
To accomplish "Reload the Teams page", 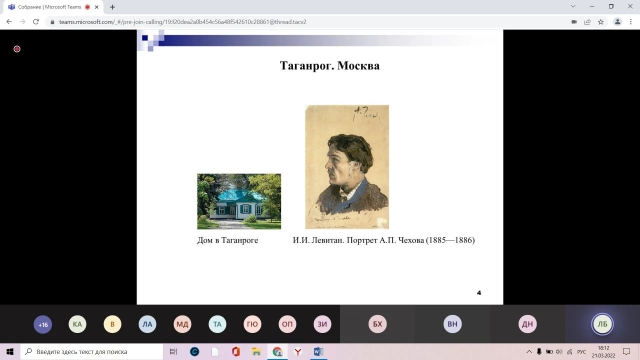I will 36,22.
